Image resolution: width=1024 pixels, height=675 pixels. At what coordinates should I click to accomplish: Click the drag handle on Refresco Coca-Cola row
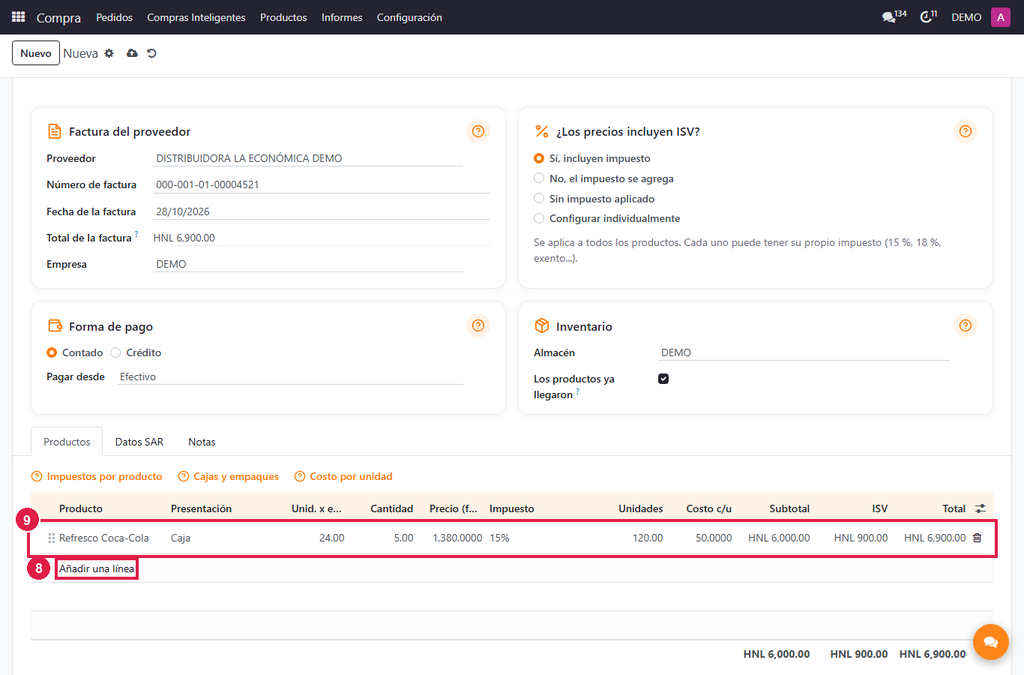coord(51,538)
